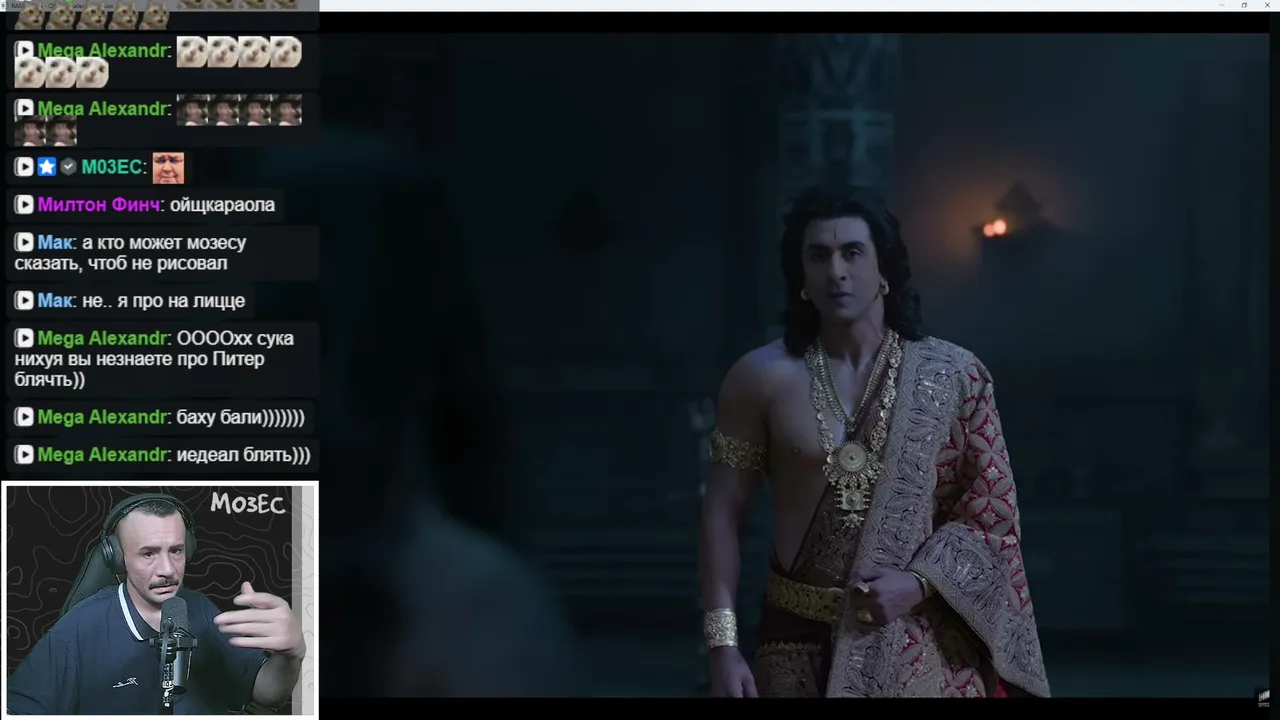Select the chat text 'ойщкараола'
1280x720 pixels.
(222, 205)
